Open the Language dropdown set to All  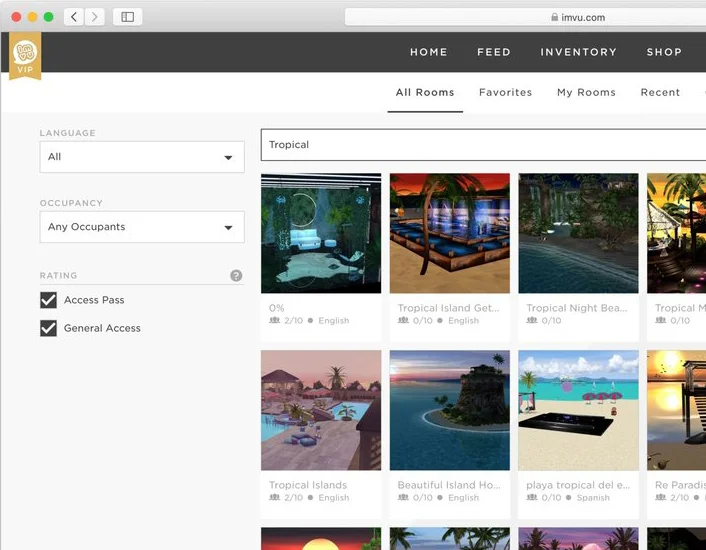click(x=142, y=157)
